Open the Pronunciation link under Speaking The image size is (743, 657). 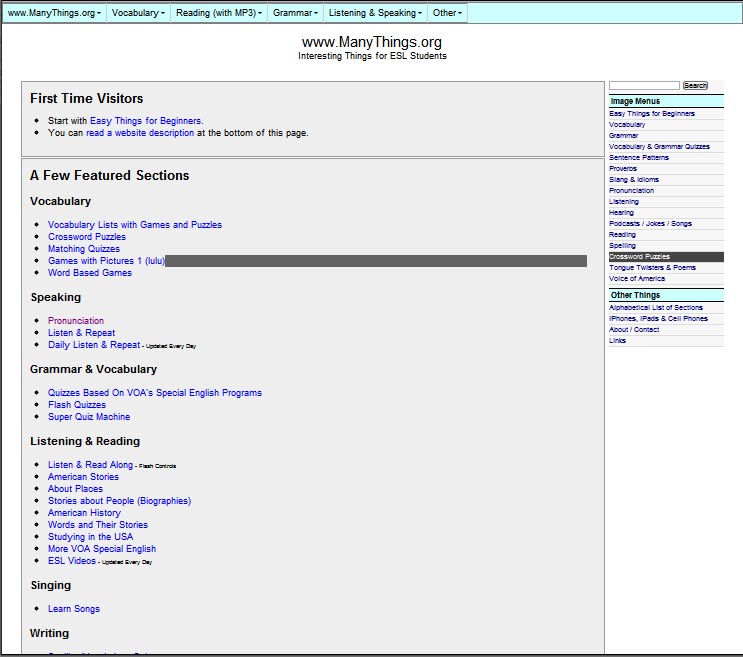tap(76, 321)
